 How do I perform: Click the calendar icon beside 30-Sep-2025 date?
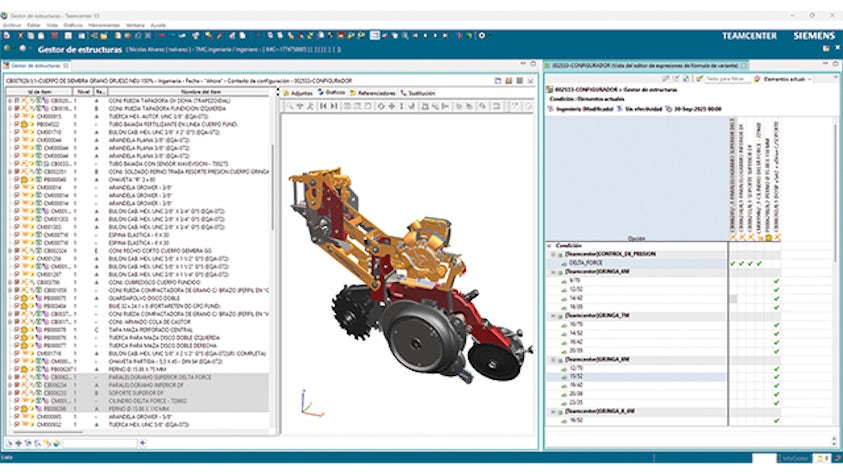click(x=668, y=109)
